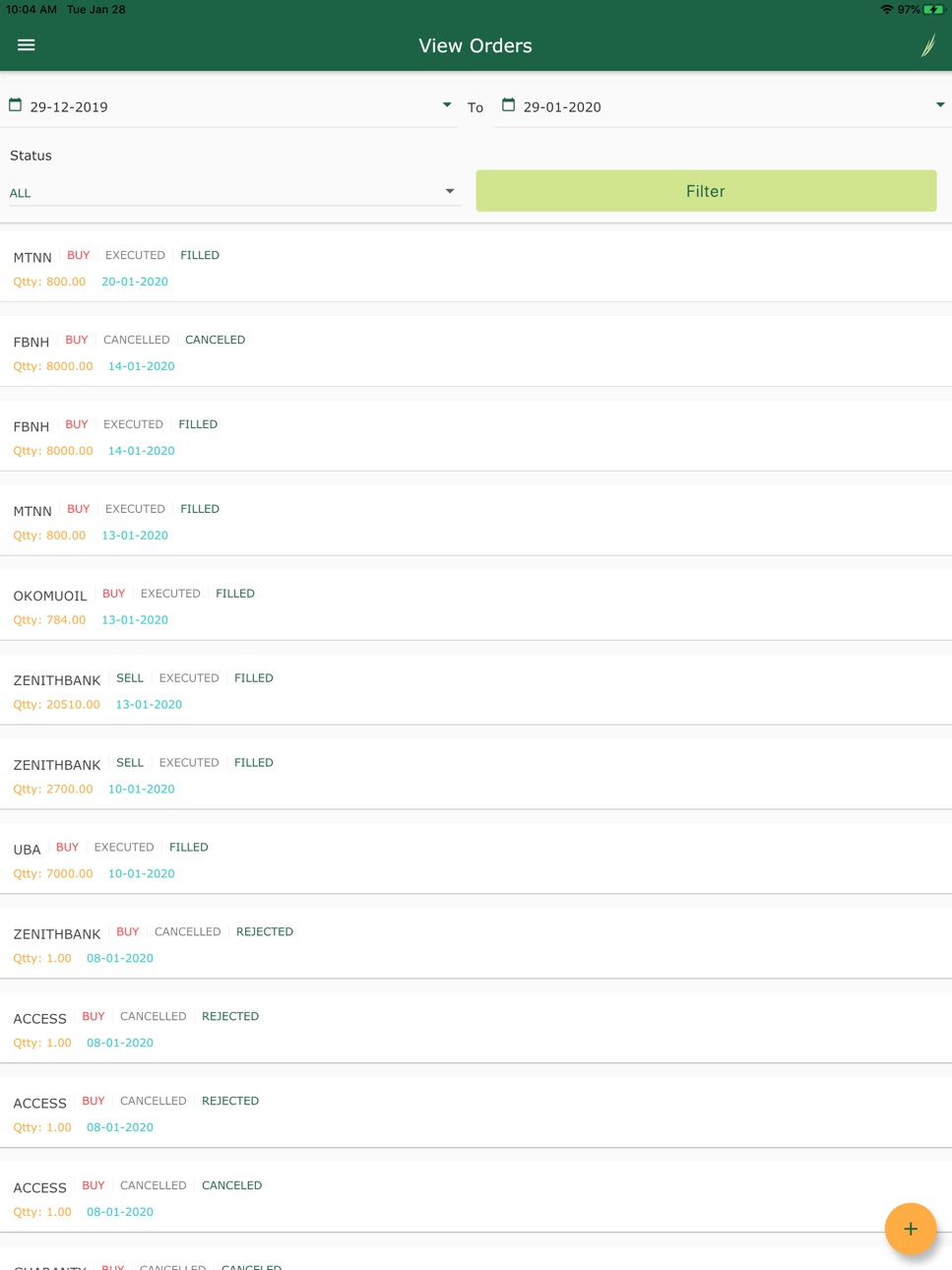Open the UBA buy order
This screenshot has height=1270, width=952.
[x=476, y=859]
